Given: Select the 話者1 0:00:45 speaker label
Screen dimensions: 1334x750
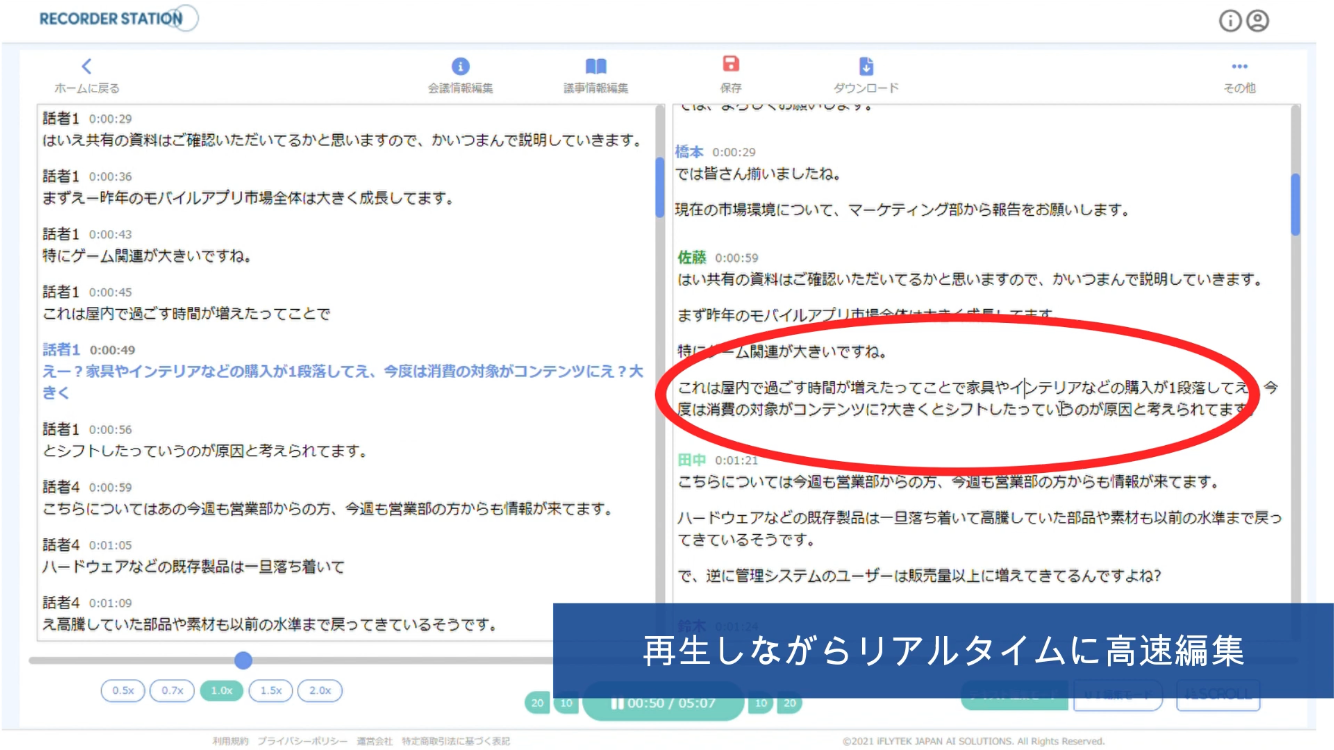Looking at the screenshot, I should coord(61,292).
